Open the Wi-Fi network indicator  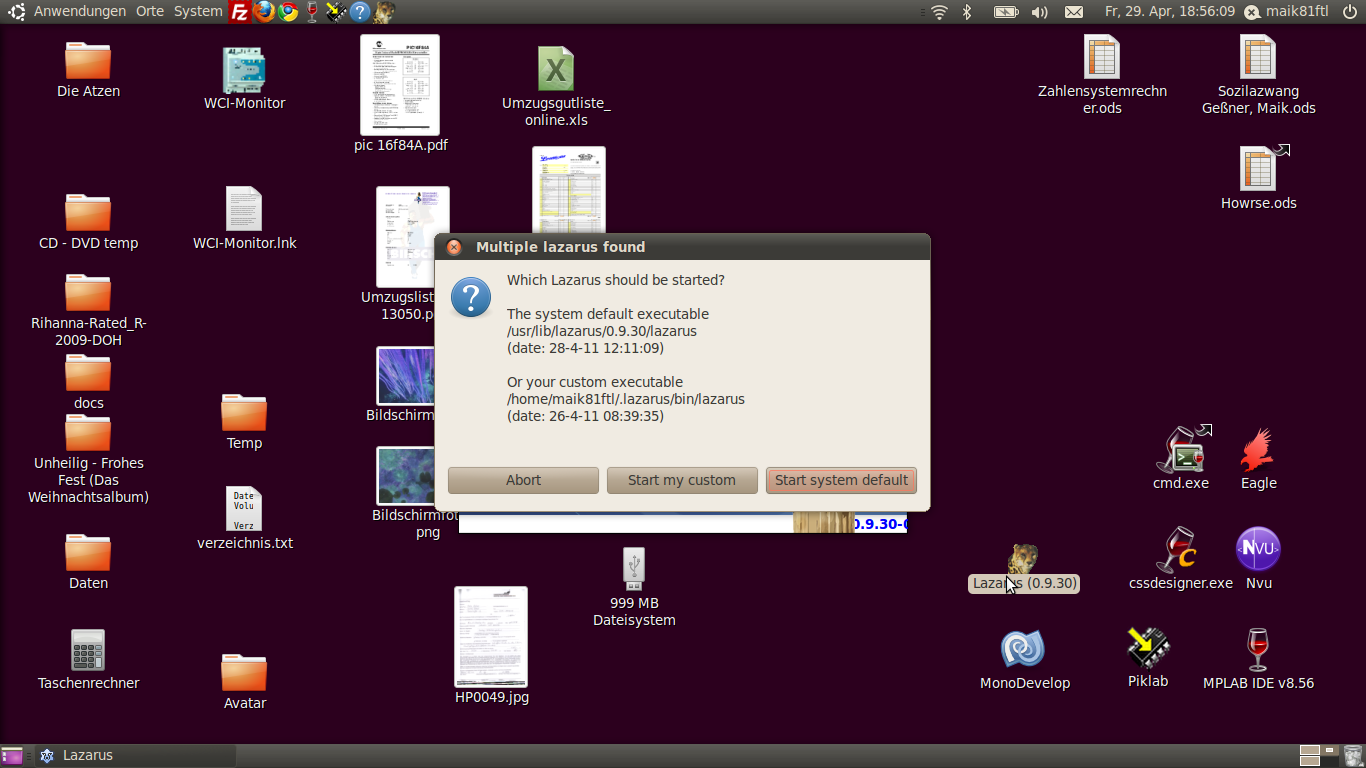(x=939, y=12)
